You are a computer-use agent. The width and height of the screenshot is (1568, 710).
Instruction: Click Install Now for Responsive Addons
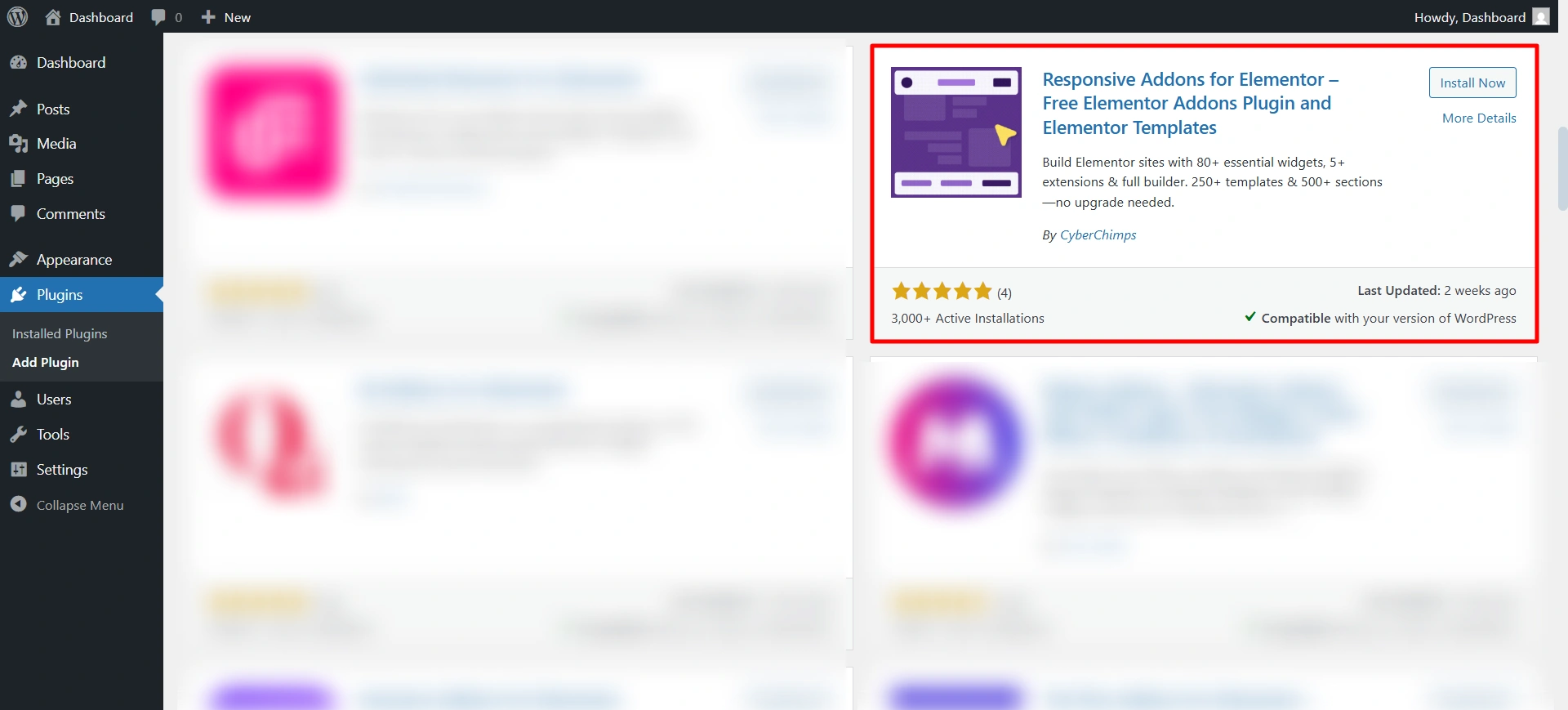coord(1472,83)
